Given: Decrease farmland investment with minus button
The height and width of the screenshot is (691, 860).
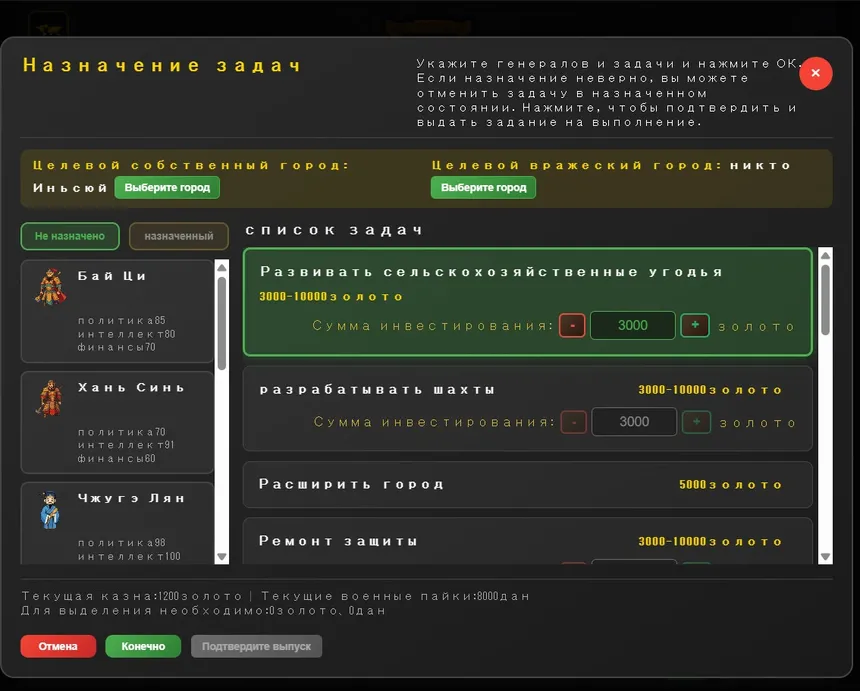Looking at the screenshot, I should 572,325.
